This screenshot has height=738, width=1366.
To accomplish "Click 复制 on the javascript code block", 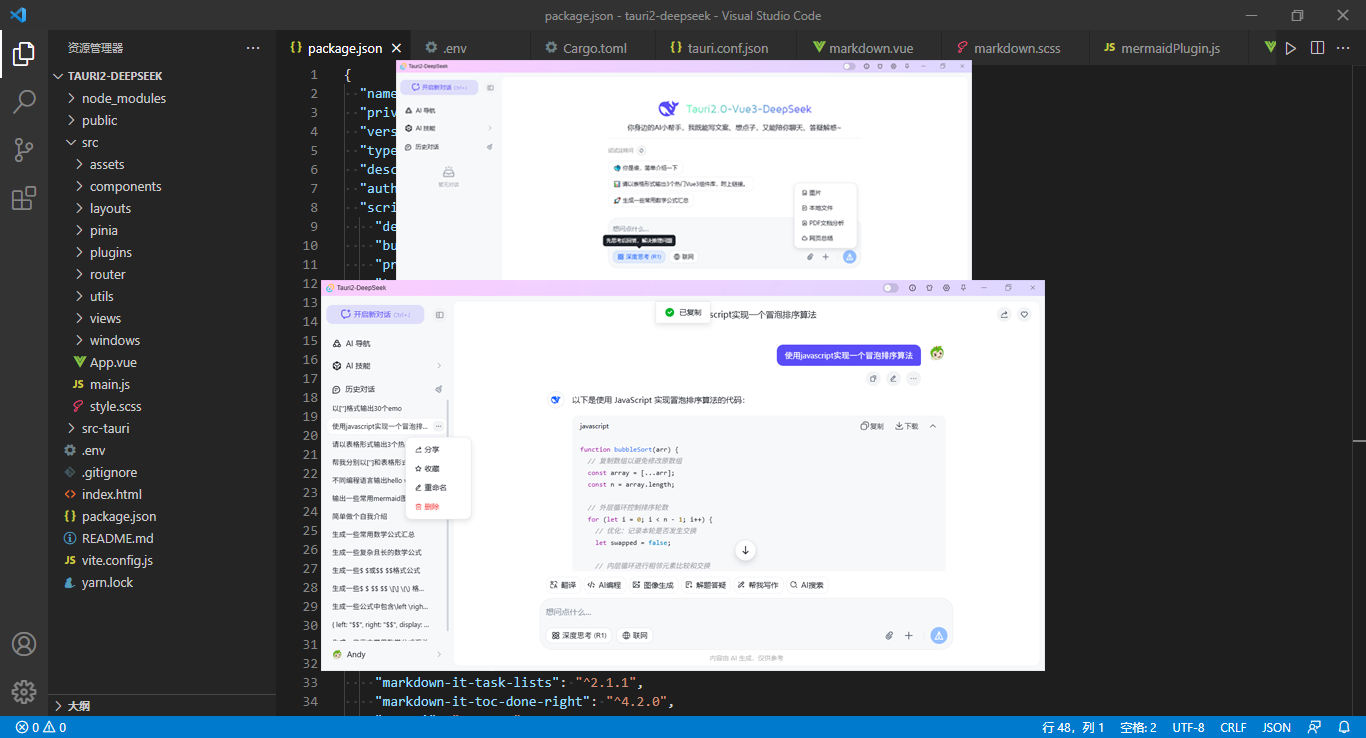I will pyautogui.click(x=872, y=426).
